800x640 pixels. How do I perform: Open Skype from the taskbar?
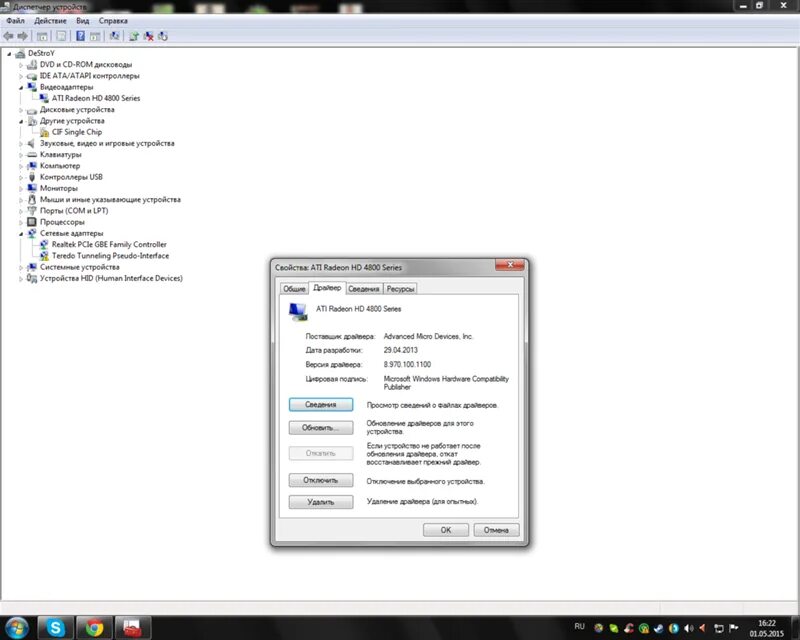(55, 628)
